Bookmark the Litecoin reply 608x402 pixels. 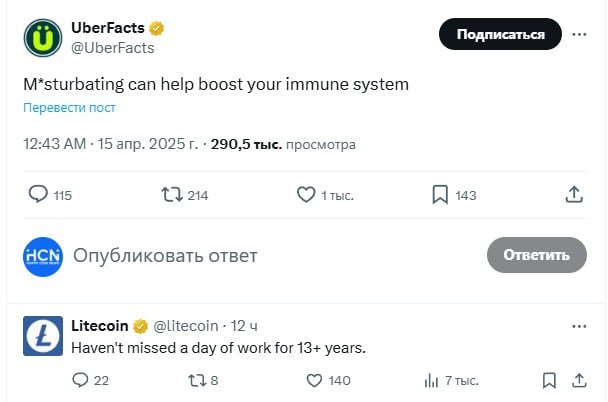pos(548,380)
